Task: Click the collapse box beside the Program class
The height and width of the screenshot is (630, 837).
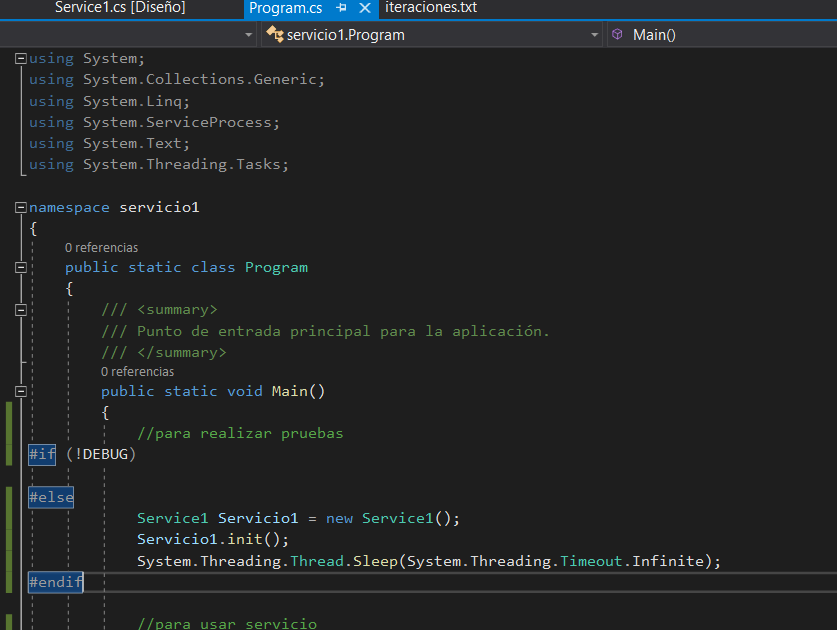Action: tap(20, 267)
